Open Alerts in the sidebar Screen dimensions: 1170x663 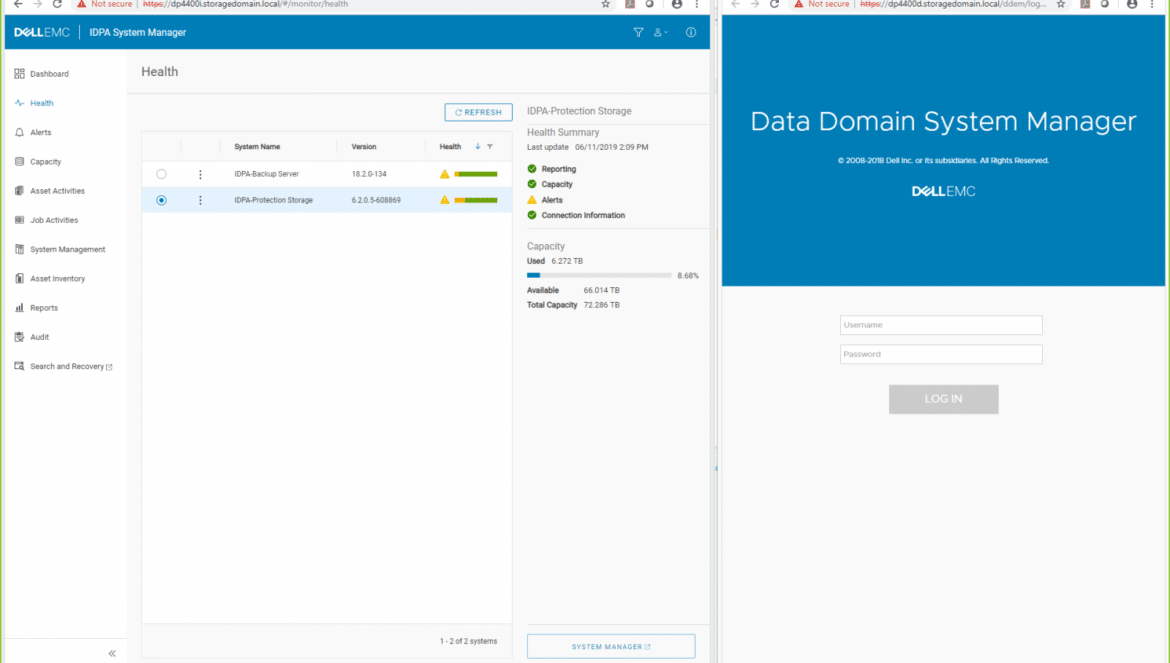point(40,132)
